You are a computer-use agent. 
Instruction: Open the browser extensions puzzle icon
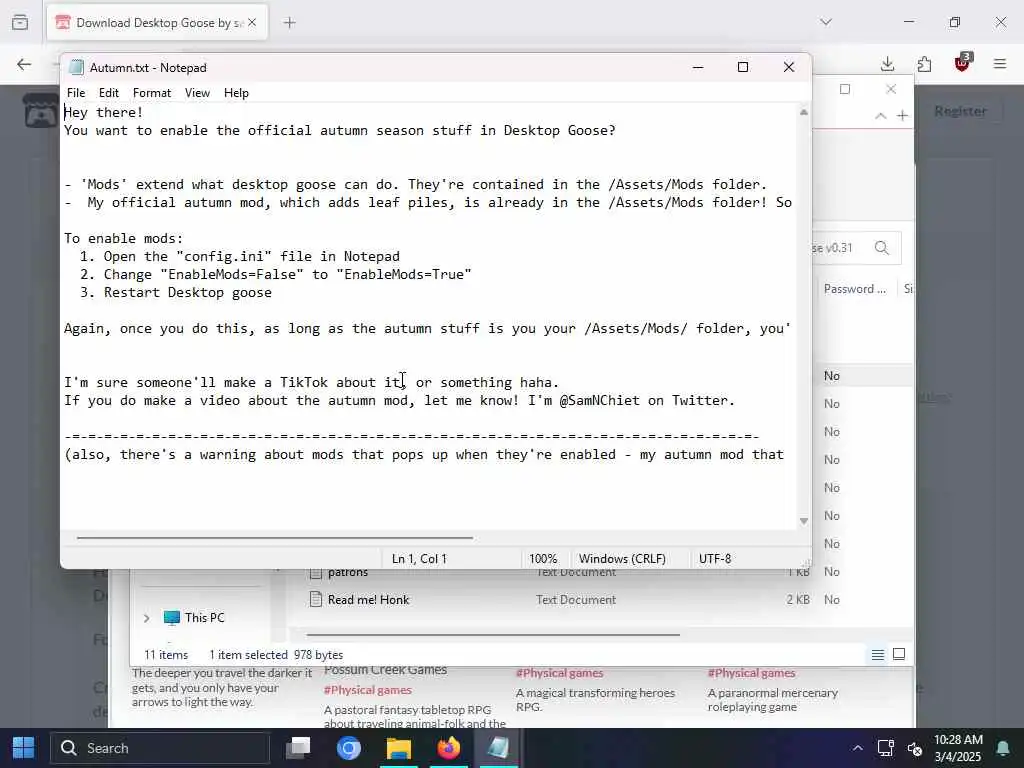coord(924,64)
